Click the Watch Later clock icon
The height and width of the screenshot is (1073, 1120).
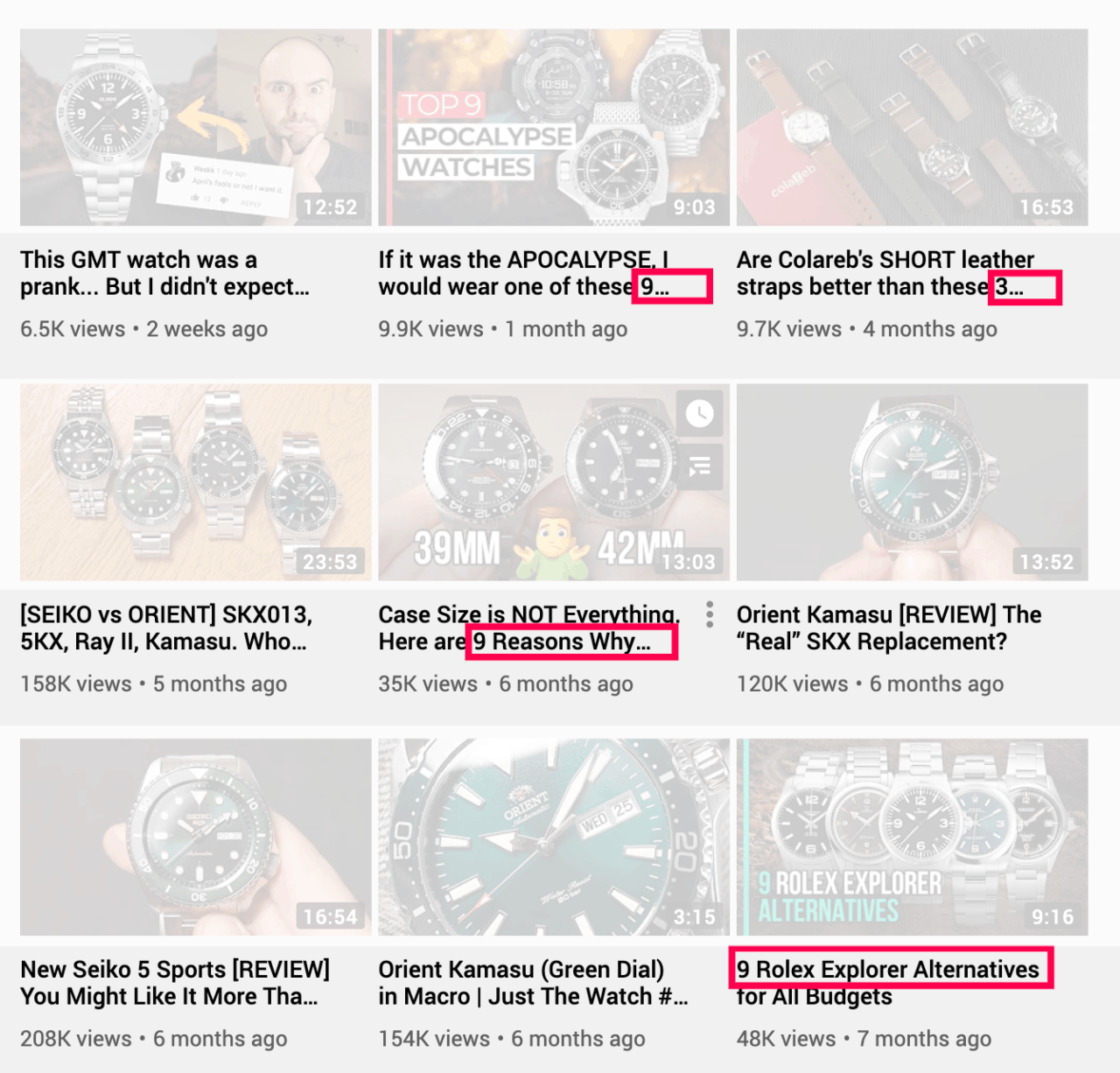699,413
